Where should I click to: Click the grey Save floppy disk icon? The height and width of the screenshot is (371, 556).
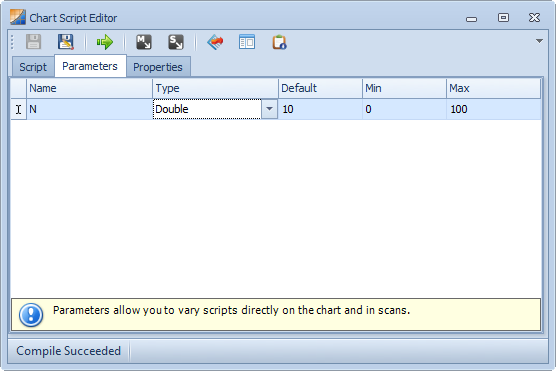[x=34, y=42]
